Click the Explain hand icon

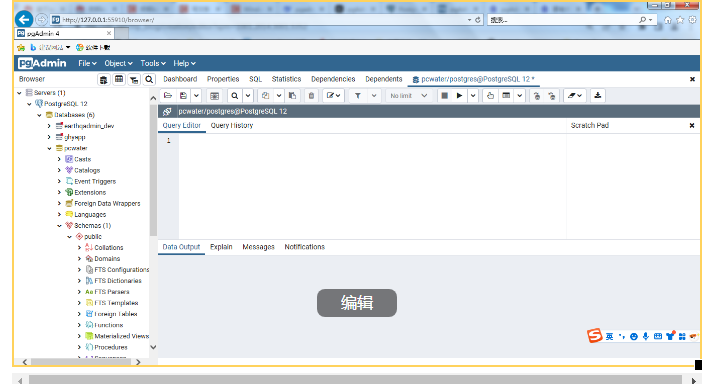(490, 96)
